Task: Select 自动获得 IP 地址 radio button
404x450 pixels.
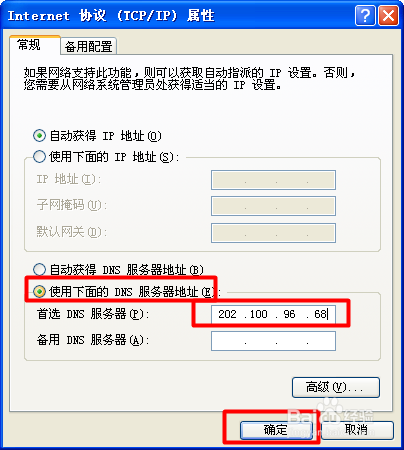Action: (x=39, y=136)
